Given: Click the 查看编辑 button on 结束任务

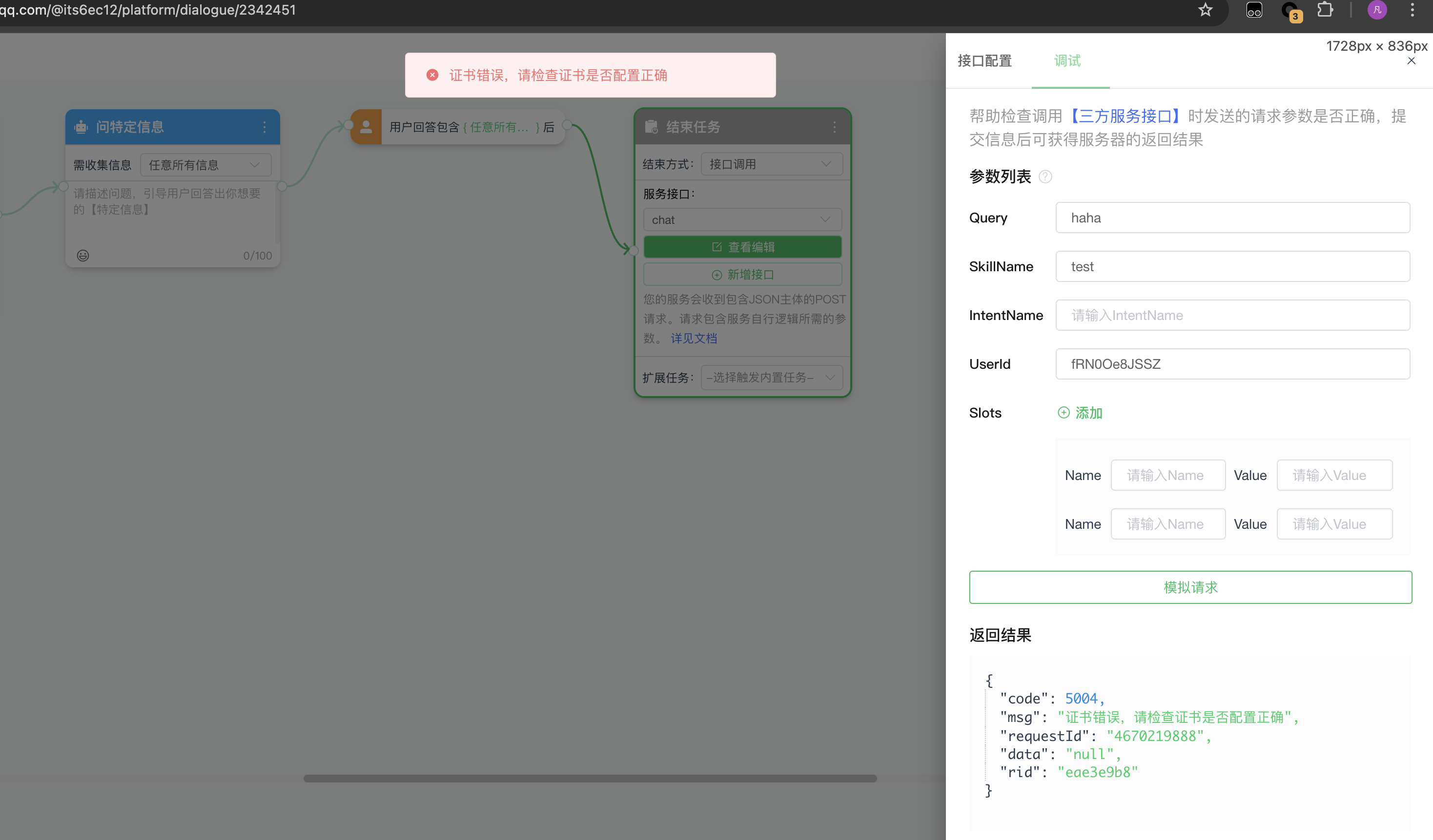Looking at the screenshot, I should pos(742,246).
